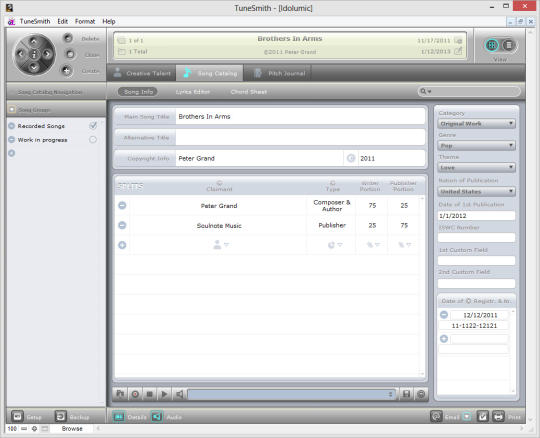The height and width of the screenshot is (438, 540).
Task: Click the Create record plus icon
Action: [x=66, y=71]
